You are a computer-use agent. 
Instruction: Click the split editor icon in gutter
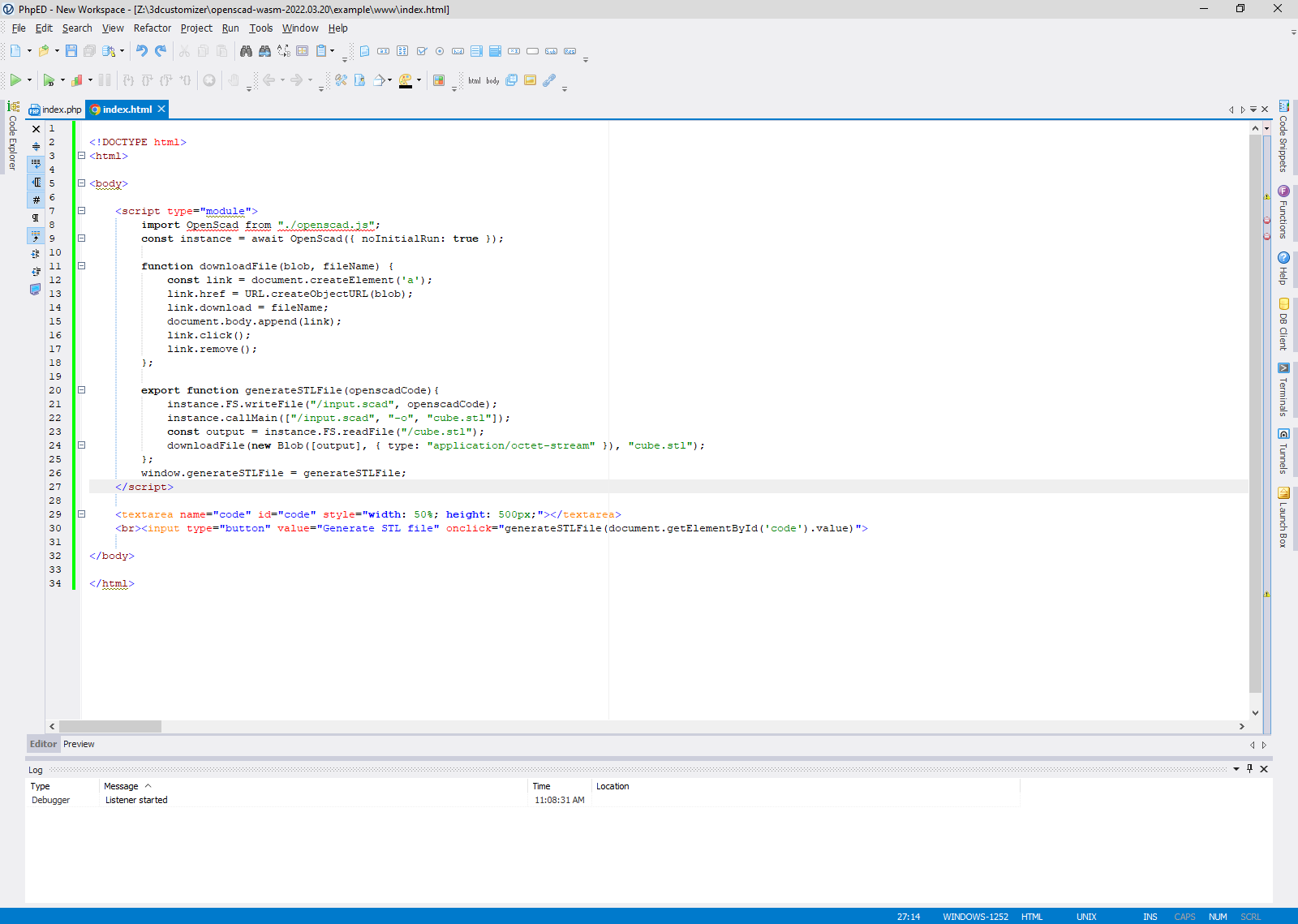tap(36, 146)
